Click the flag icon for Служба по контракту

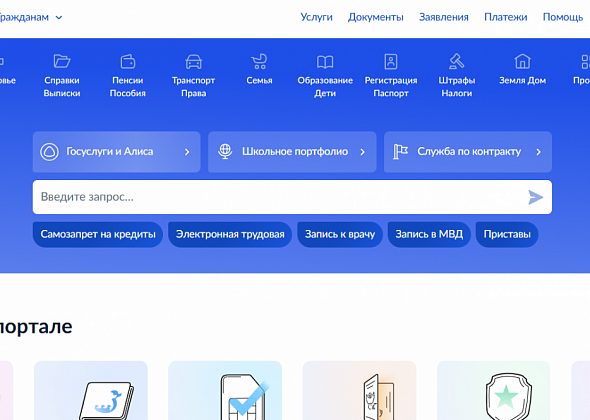pyautogui.click(x=400, y=152)
